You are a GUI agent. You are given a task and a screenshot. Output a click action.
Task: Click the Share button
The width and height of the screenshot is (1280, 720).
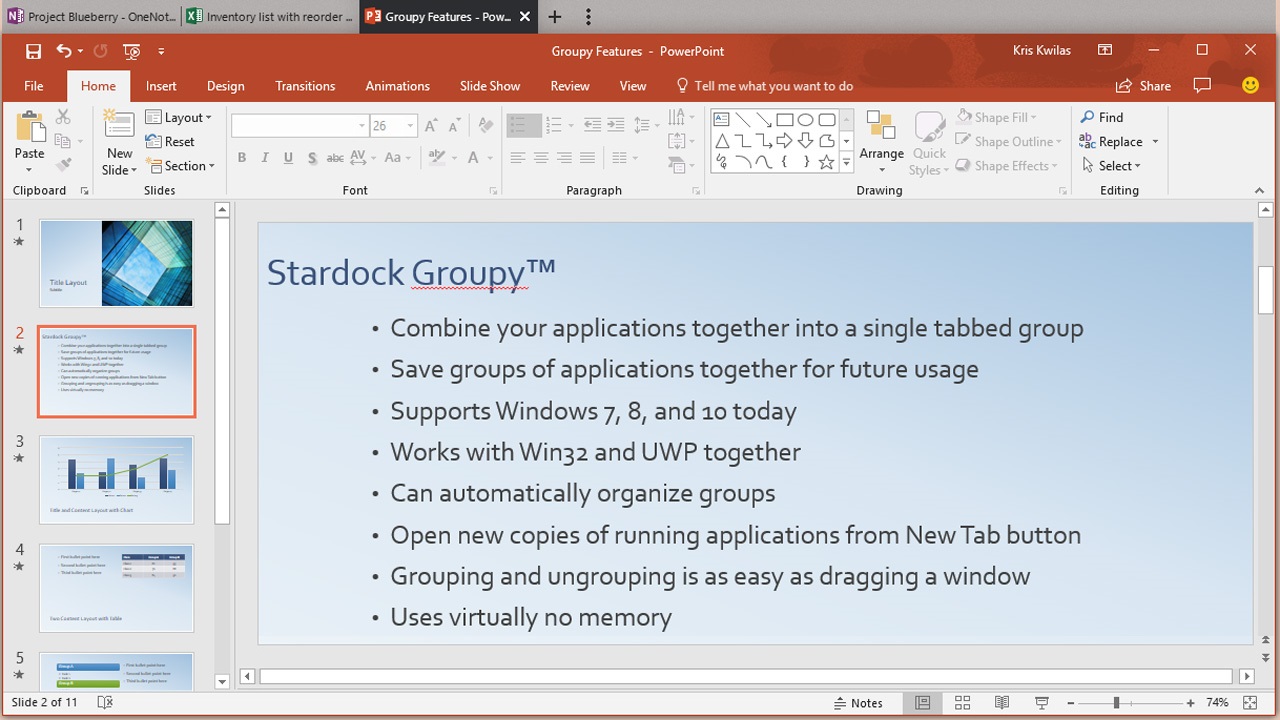1143,86
